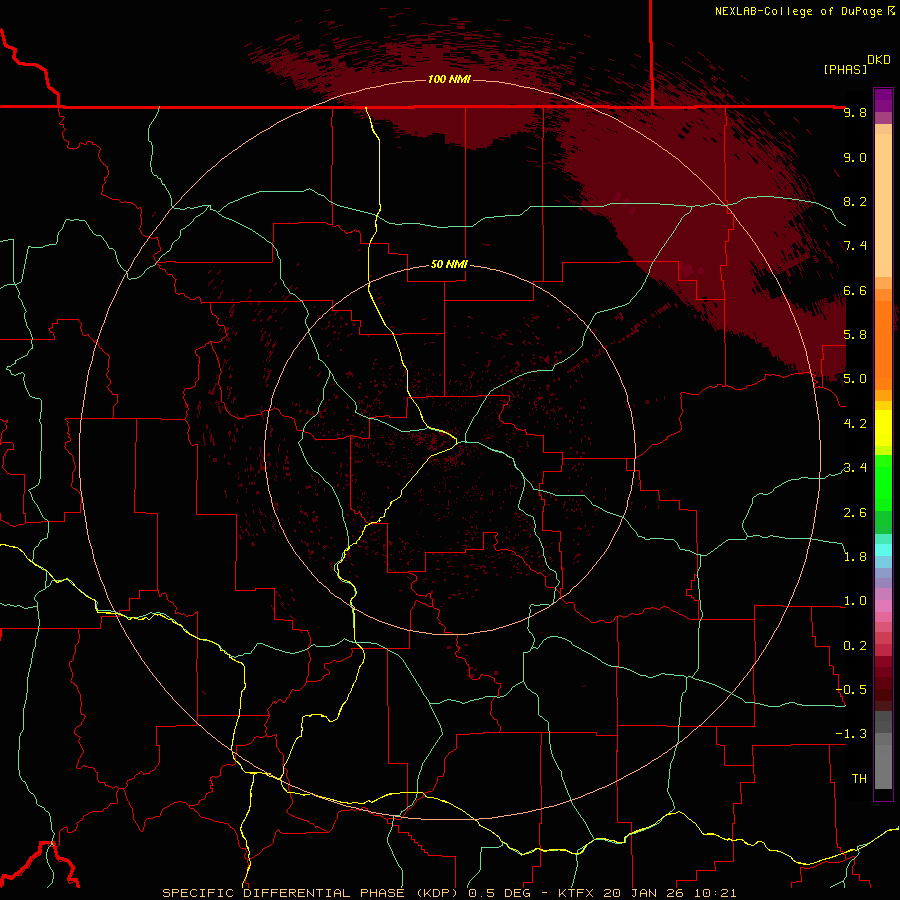Click the 9.8 legend value
The width and height of the screenshot is (900, 900).
855,112
